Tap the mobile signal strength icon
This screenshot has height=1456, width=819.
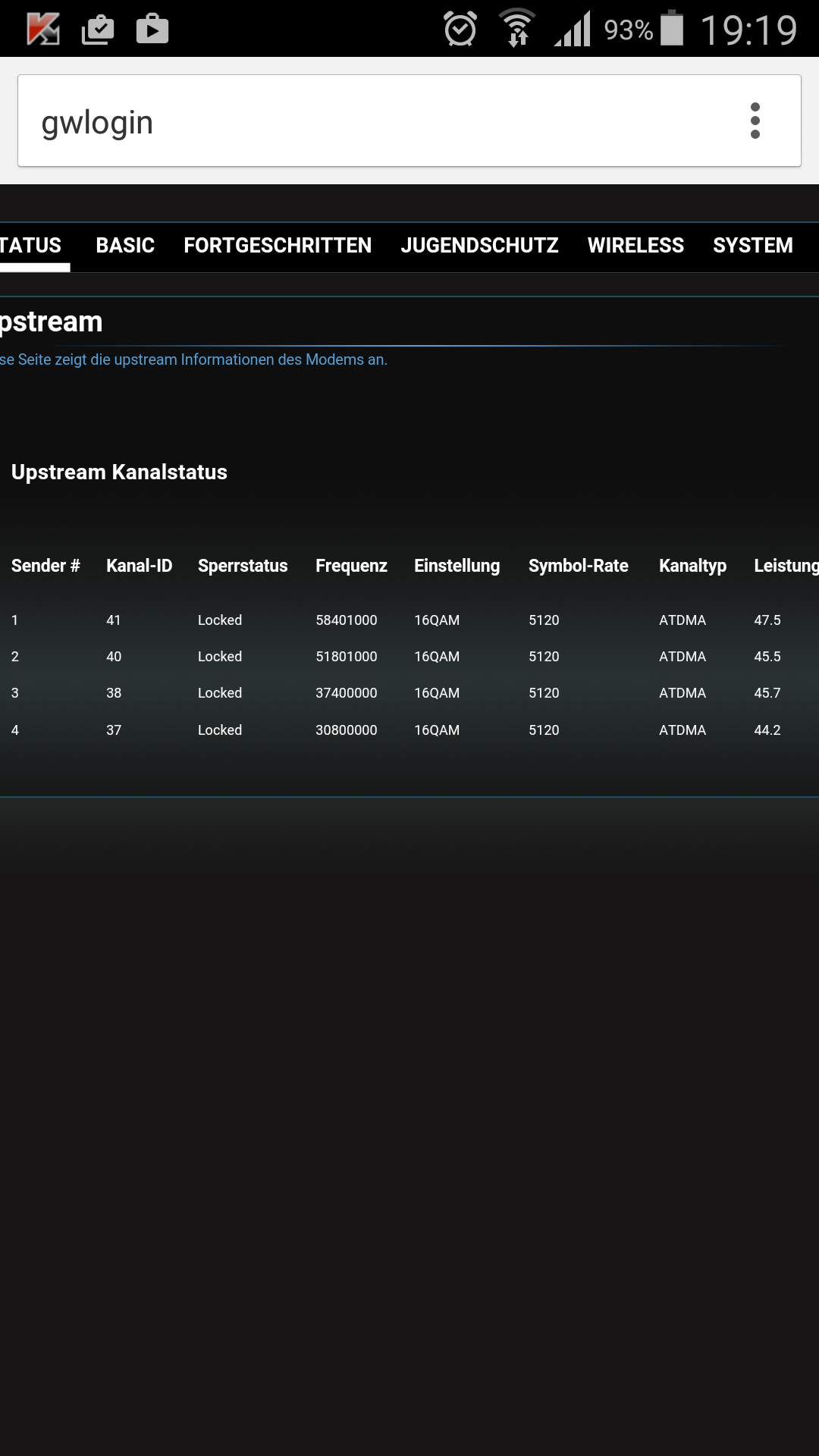(573, 30)
